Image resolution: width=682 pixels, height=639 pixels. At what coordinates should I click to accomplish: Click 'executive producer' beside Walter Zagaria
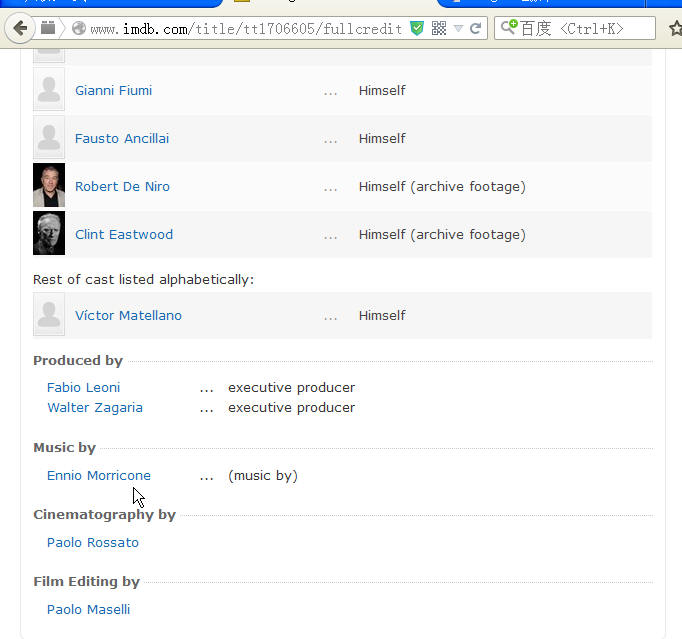[291, 408]
